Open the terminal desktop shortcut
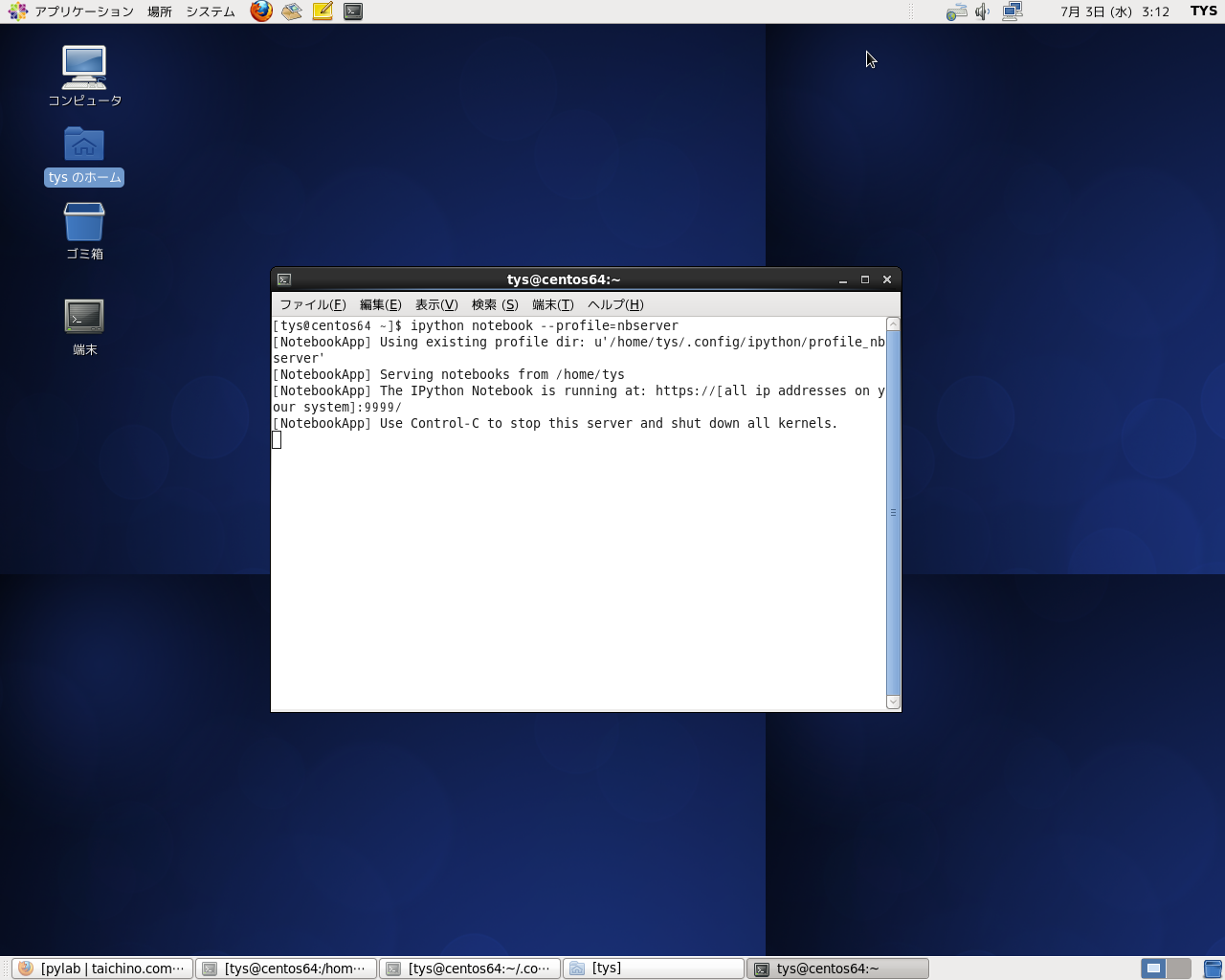Image resolution: width=1225 pixels, height=980 pixels. point(84,317)
